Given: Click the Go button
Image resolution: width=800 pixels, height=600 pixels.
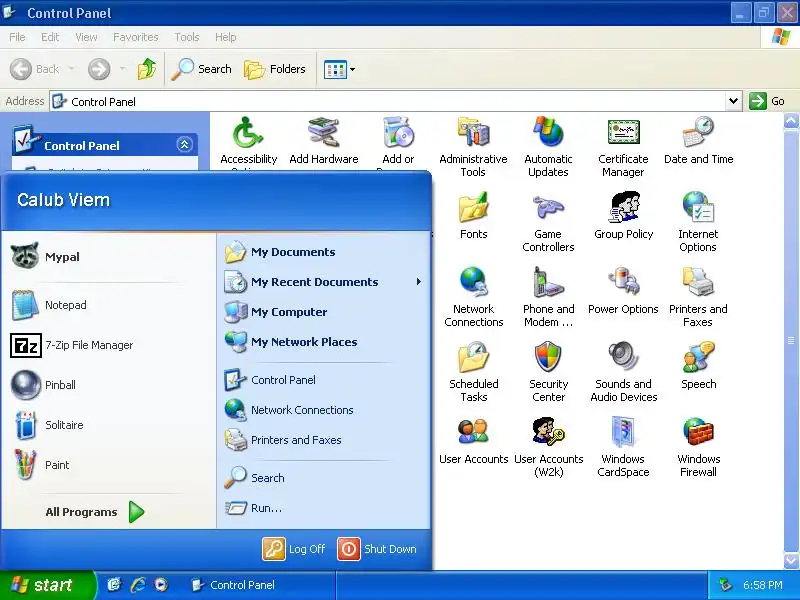Looking at the screenshot, I should point(767,101).
